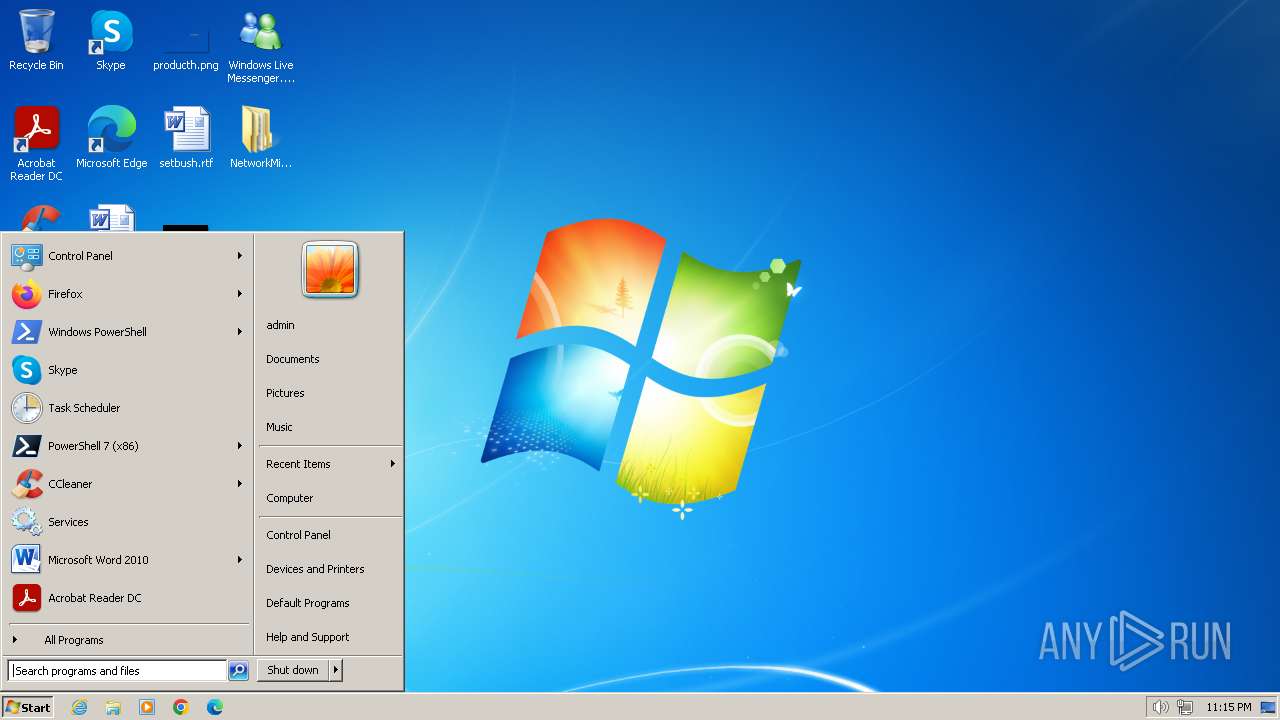Click the 11:15 PM taskbar clock

pos(1228,707)
